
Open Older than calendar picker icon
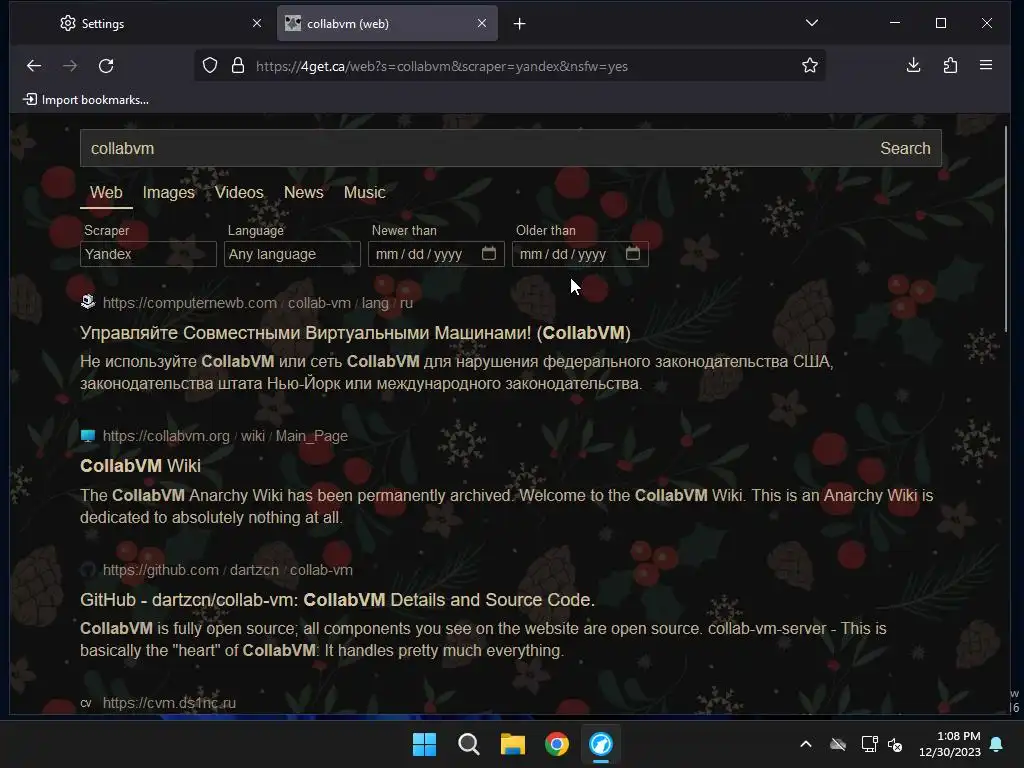pyautogui.click(x=633, y=253)
